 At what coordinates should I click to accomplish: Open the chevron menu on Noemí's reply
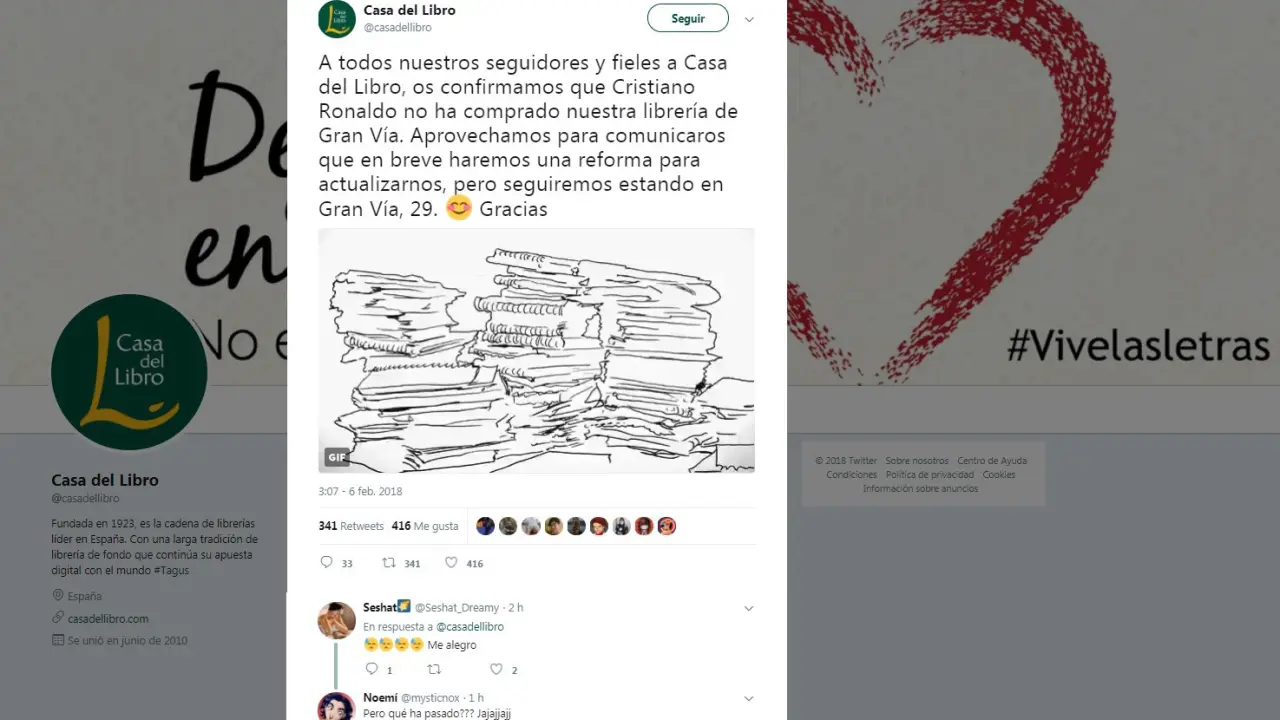pyautogui.click(x=748, y=698)
